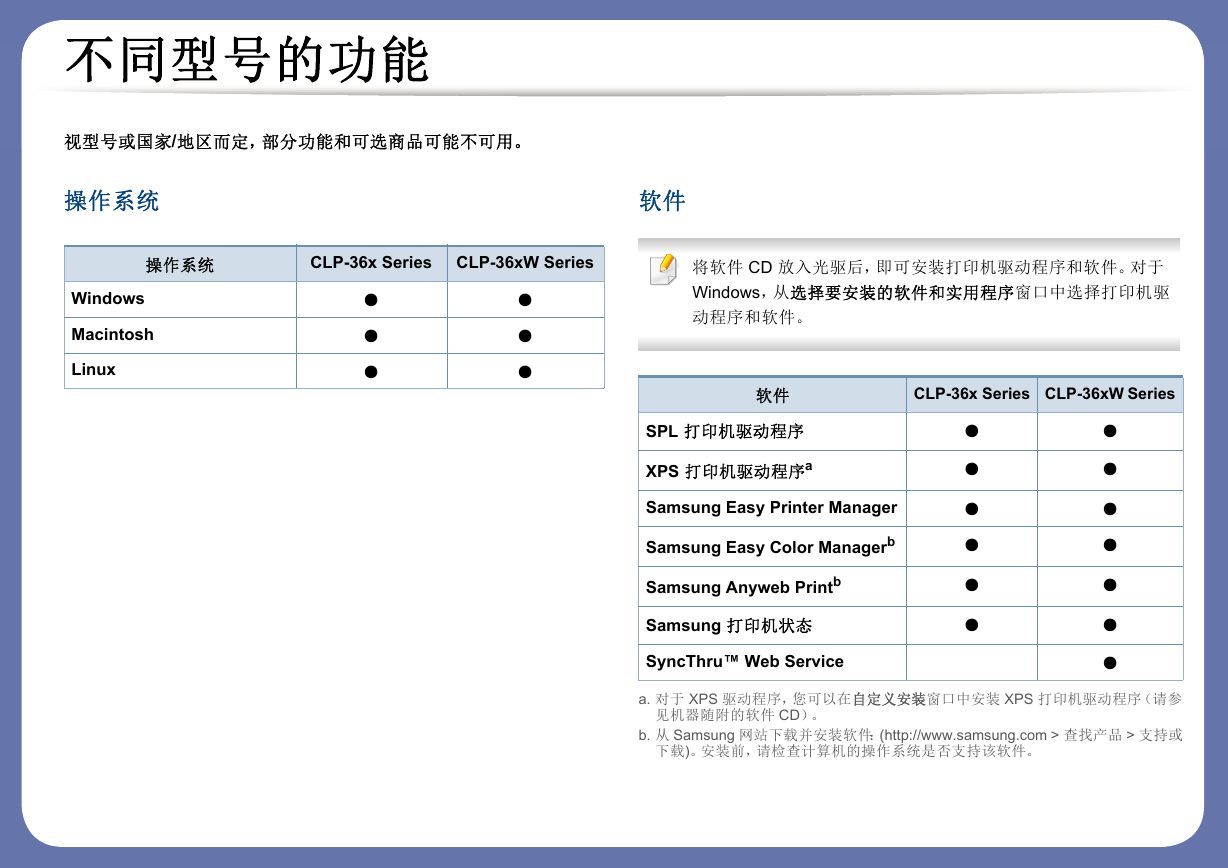The width and height of the screenshot is (1228, 868).
Task: Open the http://www.samsung.com link in footnote b
Action: tap(964, 735)
